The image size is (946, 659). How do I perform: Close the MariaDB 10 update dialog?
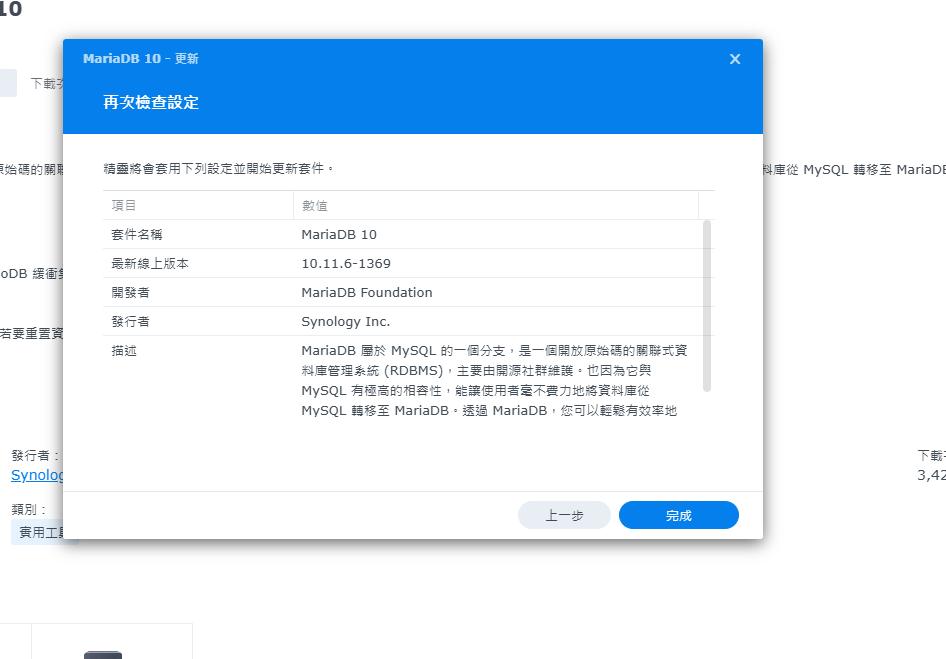pyautogui.click(x=734, y=59)
